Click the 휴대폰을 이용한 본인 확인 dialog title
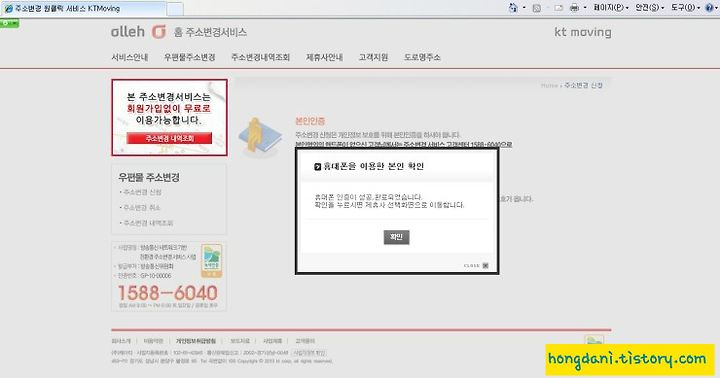This screenshot has height=378, width=720. pos(373,166)
